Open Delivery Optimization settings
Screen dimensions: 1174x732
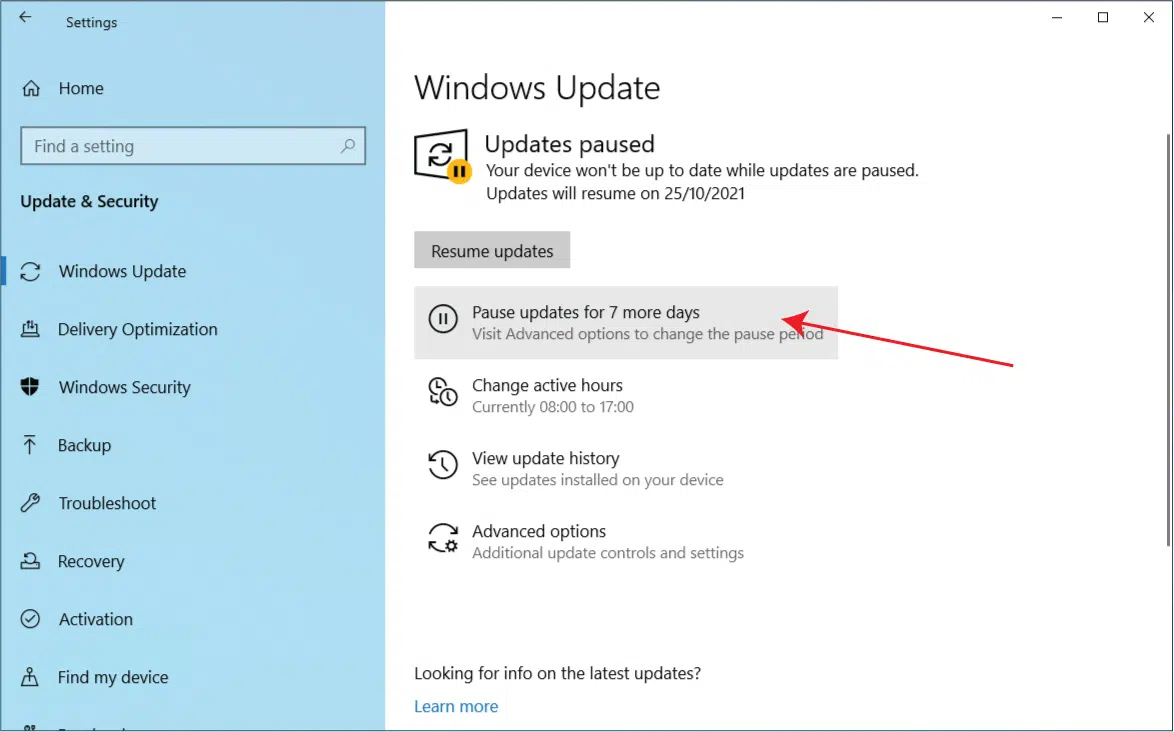click(138, 329)
